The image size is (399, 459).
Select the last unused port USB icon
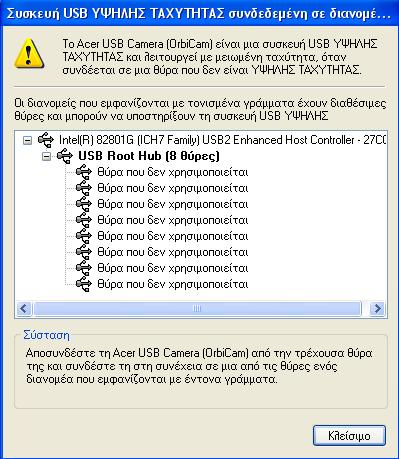pyautogui.click(x=83, y=284)
